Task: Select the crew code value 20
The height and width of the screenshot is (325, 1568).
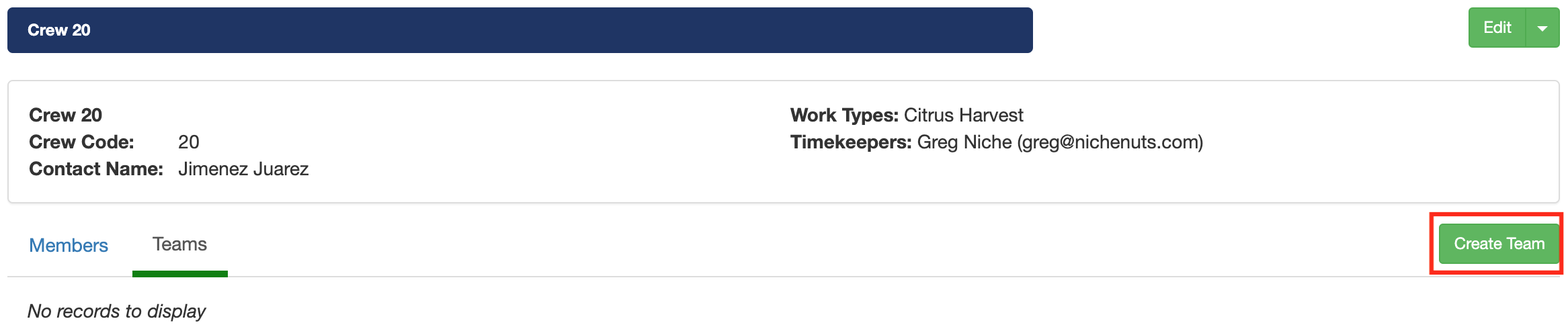Action: tap(189, 142)
